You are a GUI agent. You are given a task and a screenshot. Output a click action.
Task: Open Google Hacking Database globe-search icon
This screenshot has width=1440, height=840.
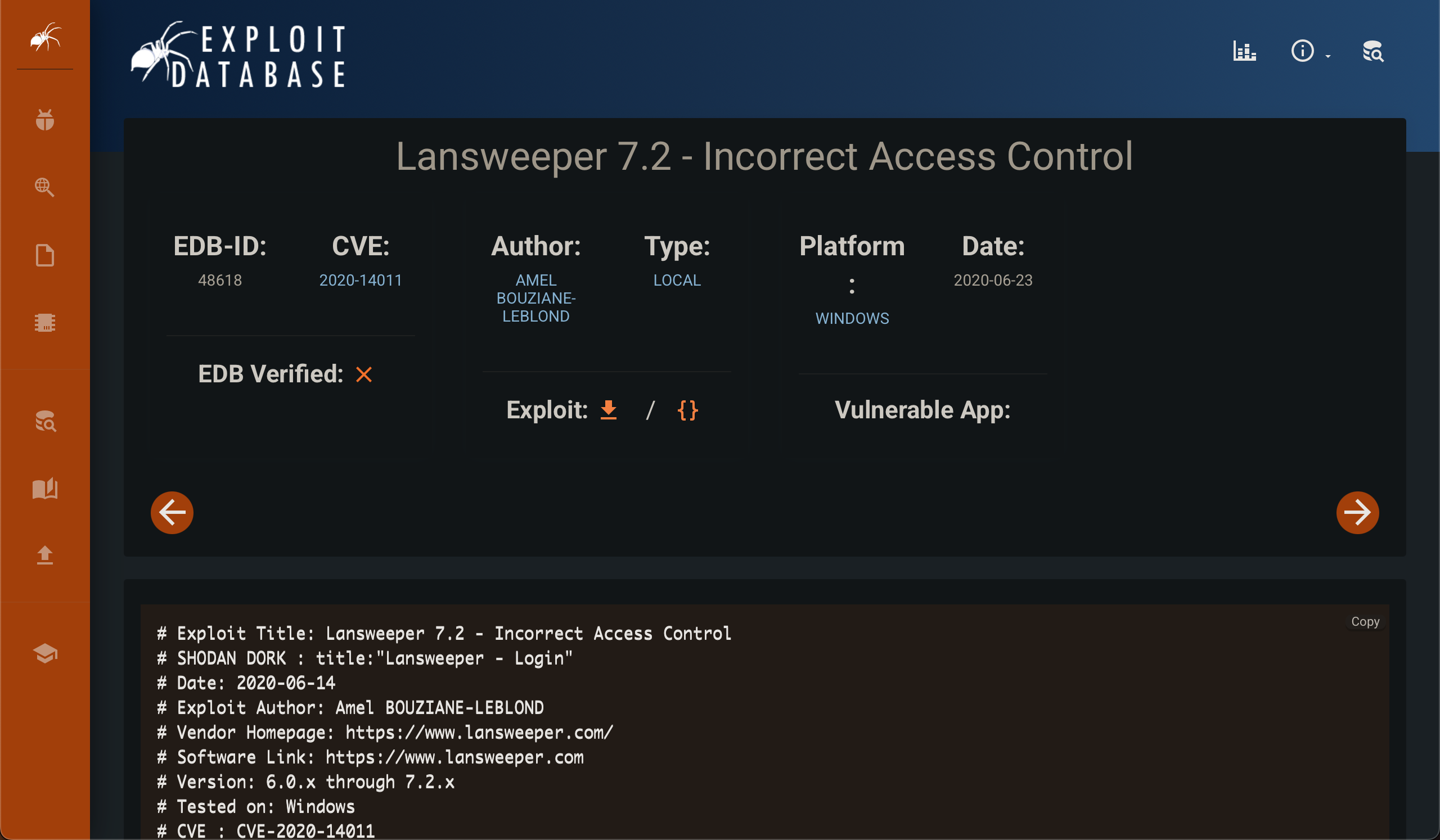point(44,187)
